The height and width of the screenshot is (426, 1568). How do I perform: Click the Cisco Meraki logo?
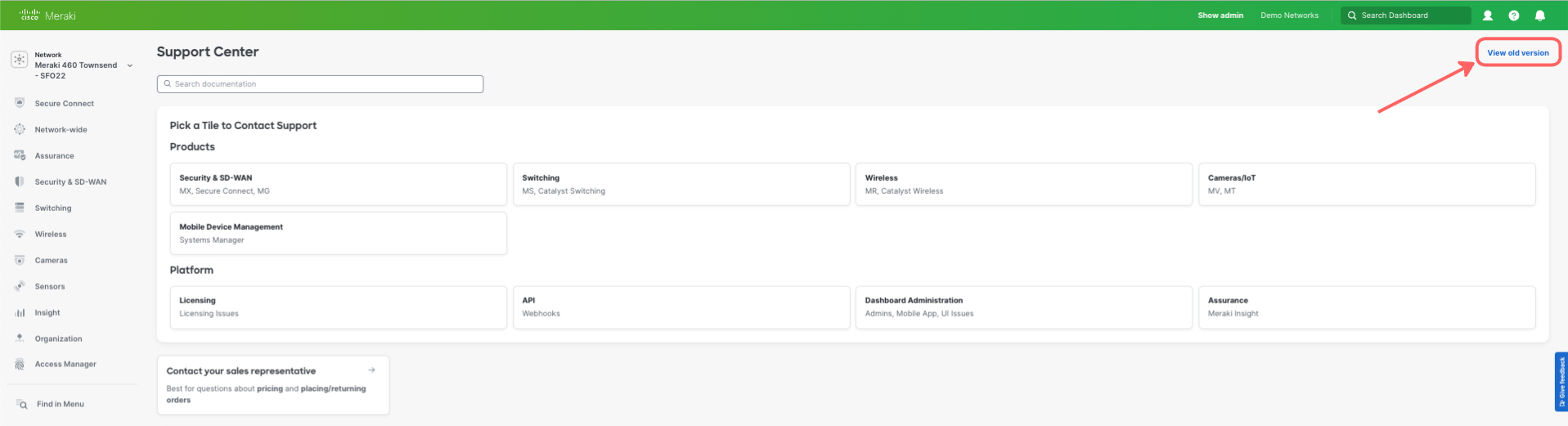point(47,15)
